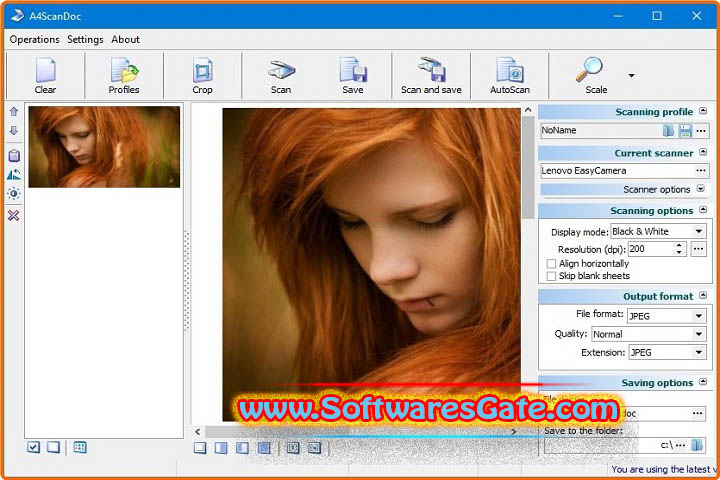Click the clipboard paste icon in left sidebar

[14, 156]
